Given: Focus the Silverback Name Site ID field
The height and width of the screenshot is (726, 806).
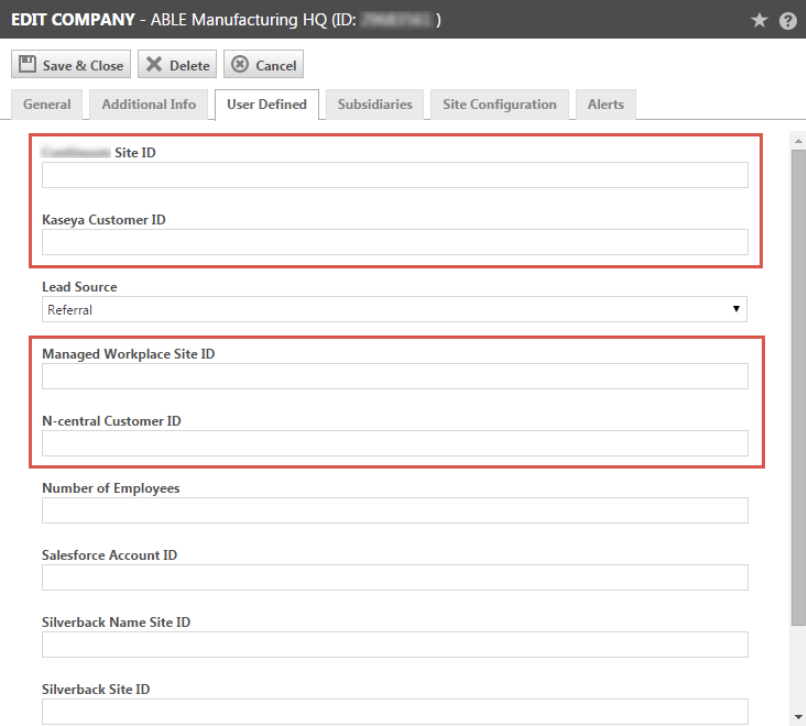Looking at the screenshot, I should pyautogui.click(x=394, y=644).
